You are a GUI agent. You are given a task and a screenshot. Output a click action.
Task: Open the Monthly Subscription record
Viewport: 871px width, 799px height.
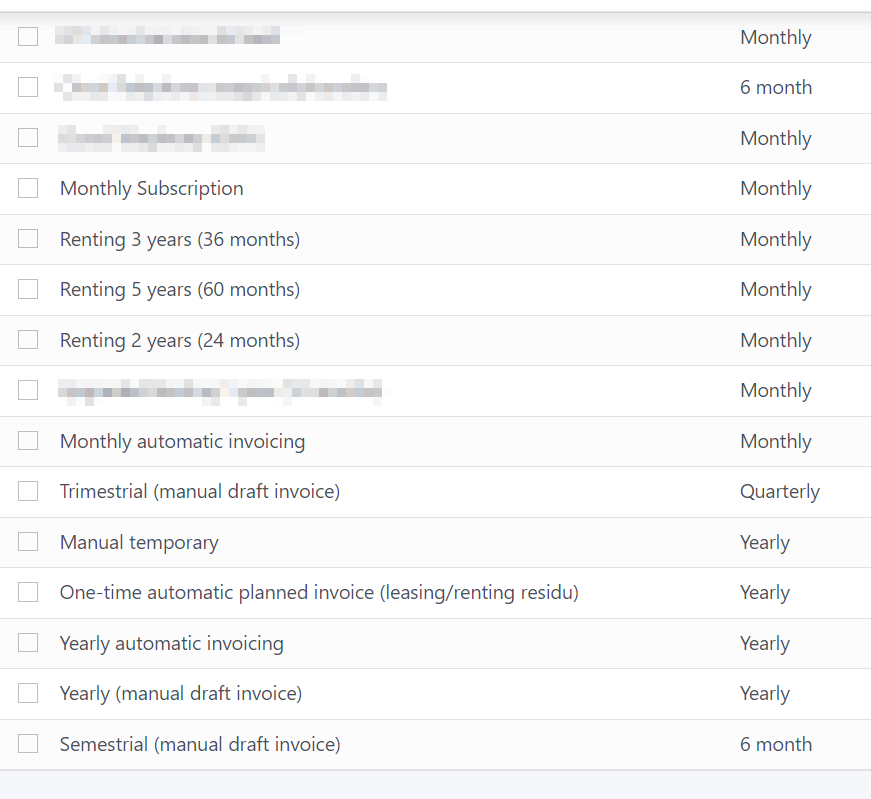pos(151,188)
